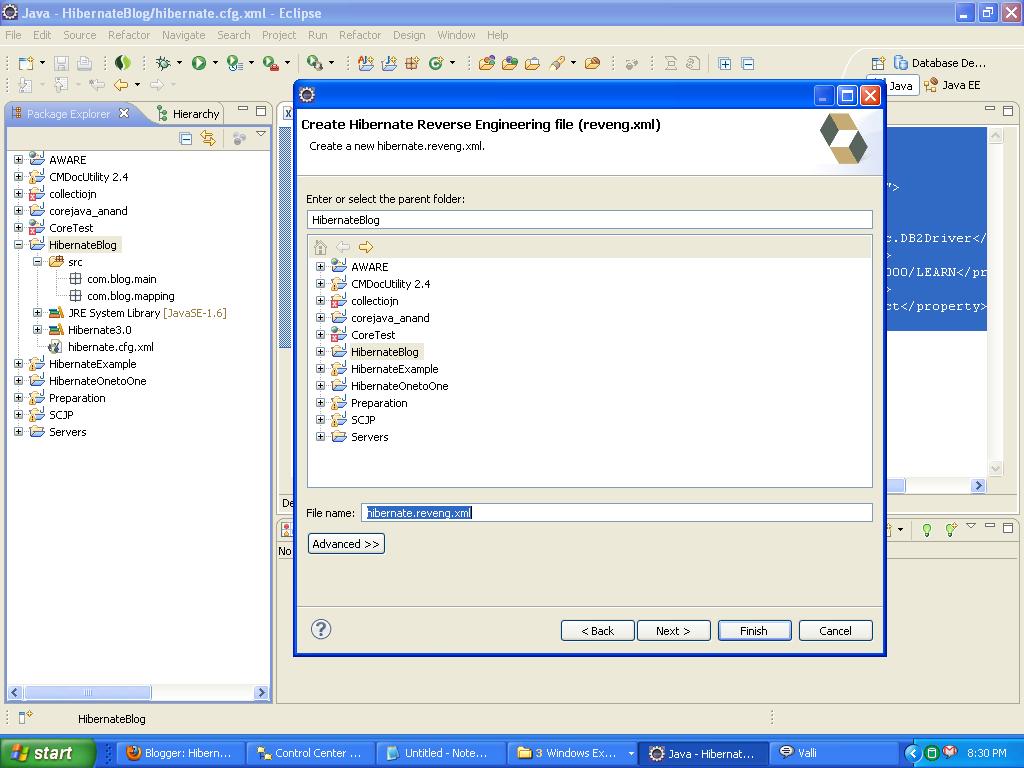This screenshot has width=1024, height=768.
Task: Click the dialog help question mark icon
Action: pyautogui.click(x=321, y=629)
